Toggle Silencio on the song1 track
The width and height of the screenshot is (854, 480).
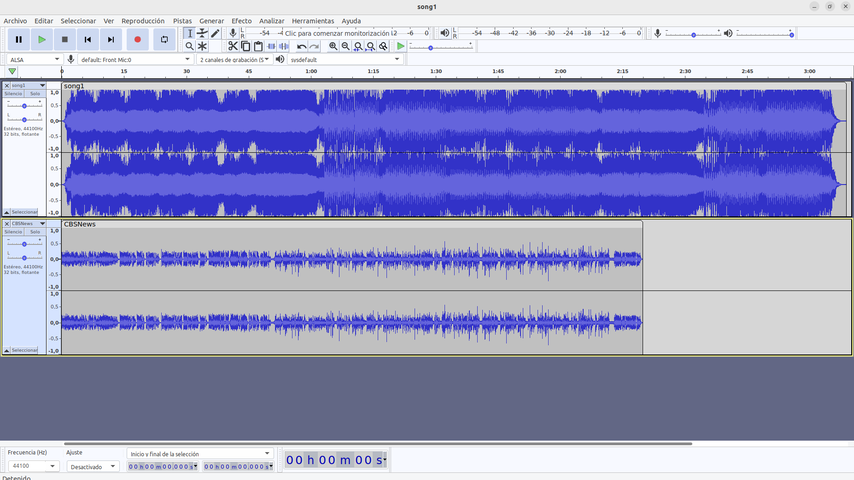tap(13, 94)
